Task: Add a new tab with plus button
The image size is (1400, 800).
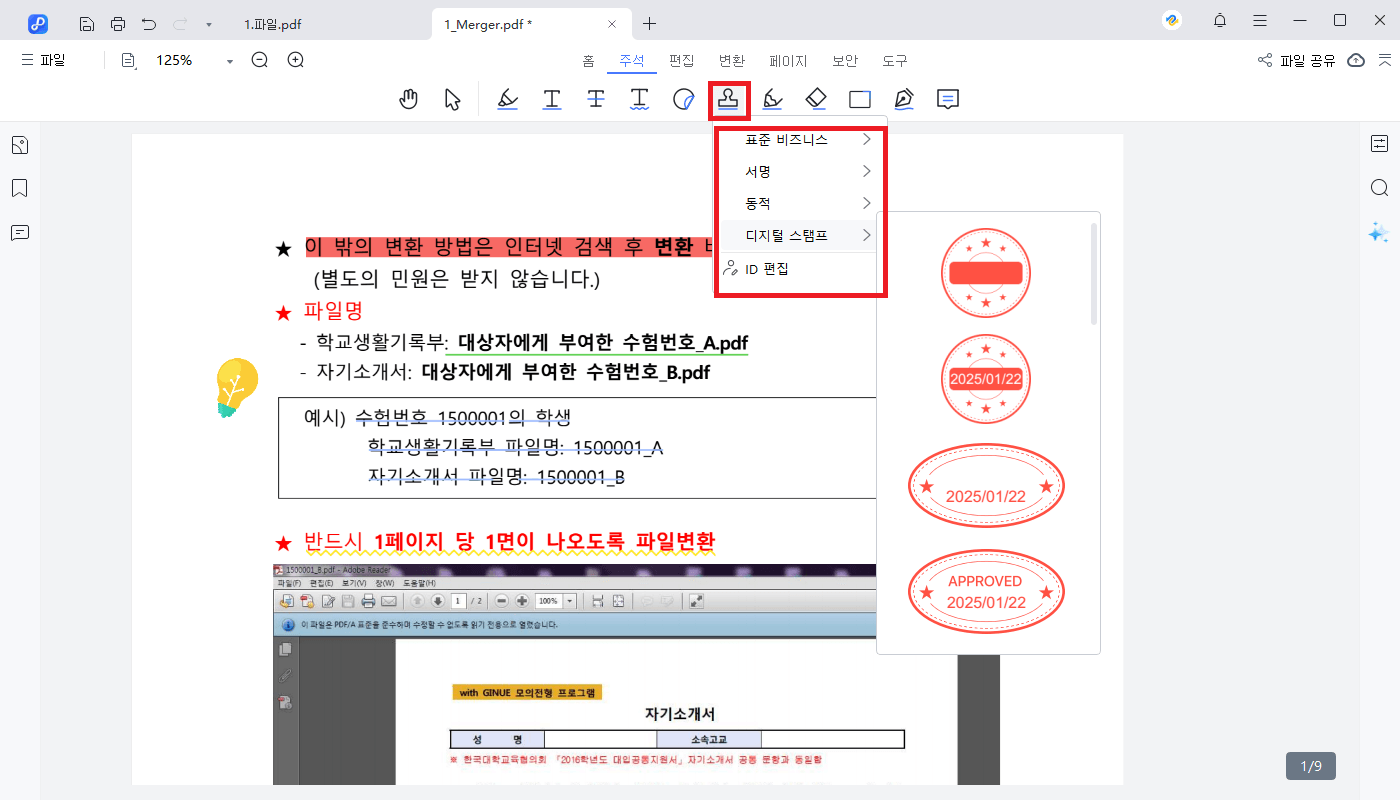Action: coord(650,23)
